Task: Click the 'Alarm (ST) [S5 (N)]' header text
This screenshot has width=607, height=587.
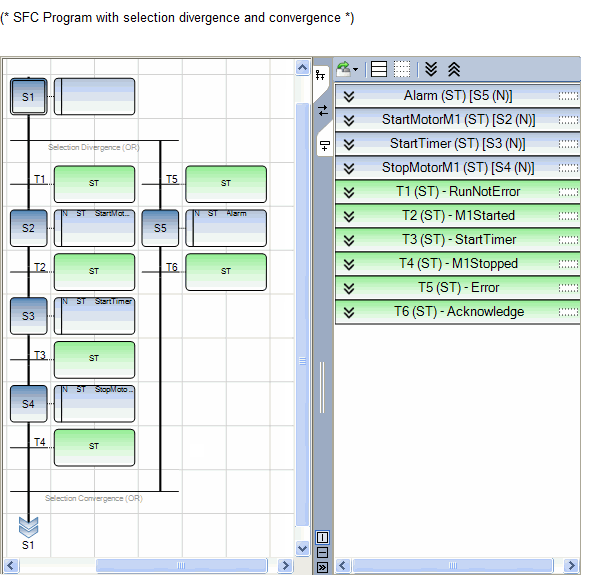Action: pos(458,96)
